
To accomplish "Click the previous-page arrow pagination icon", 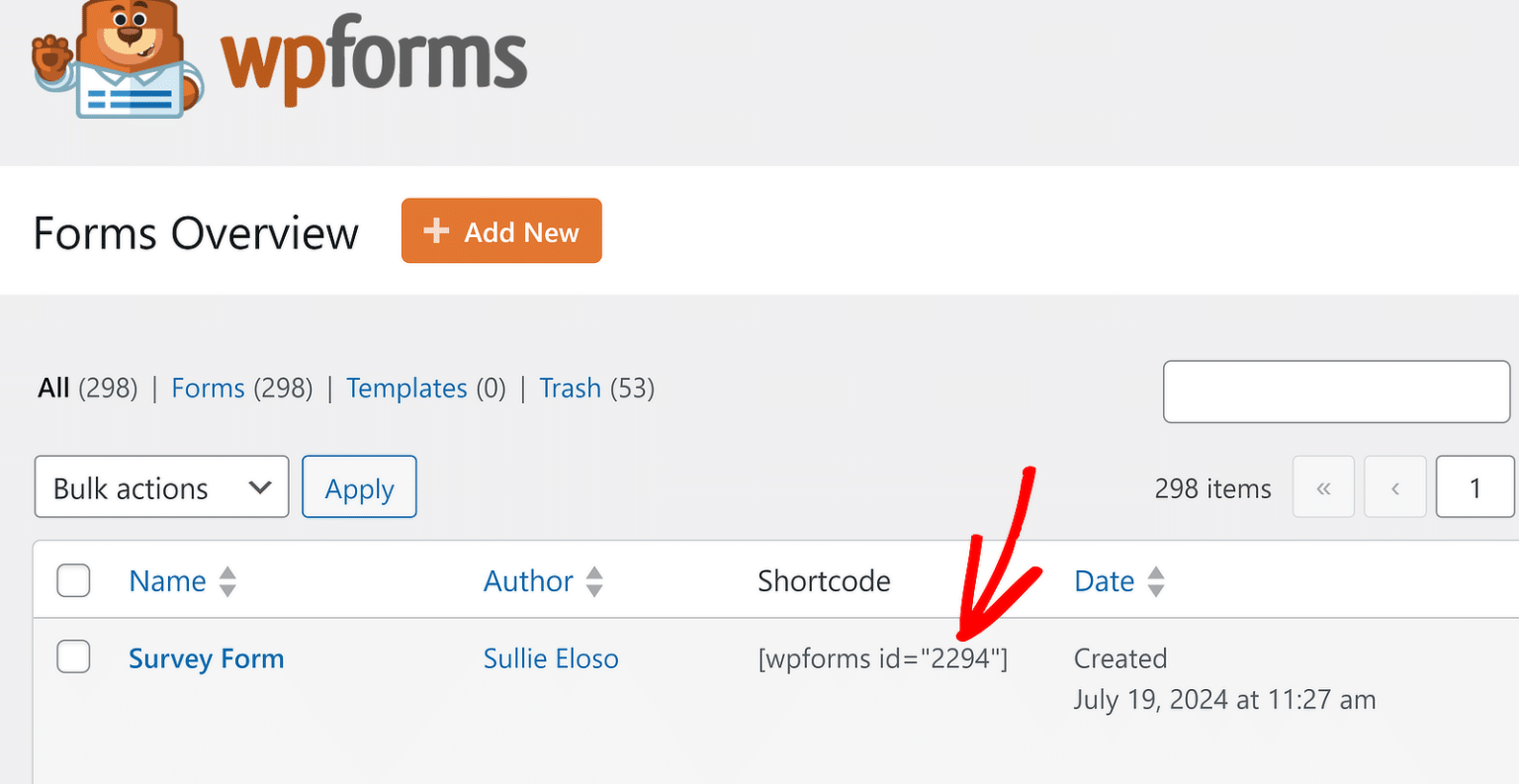I will (1394, 486).
